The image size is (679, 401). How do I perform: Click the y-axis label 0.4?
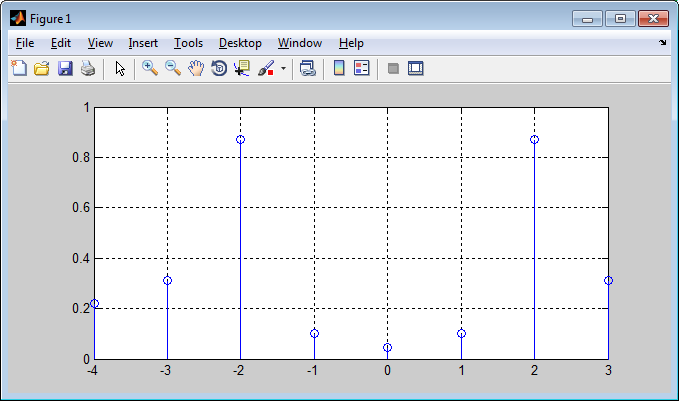(x=81, y=259)
